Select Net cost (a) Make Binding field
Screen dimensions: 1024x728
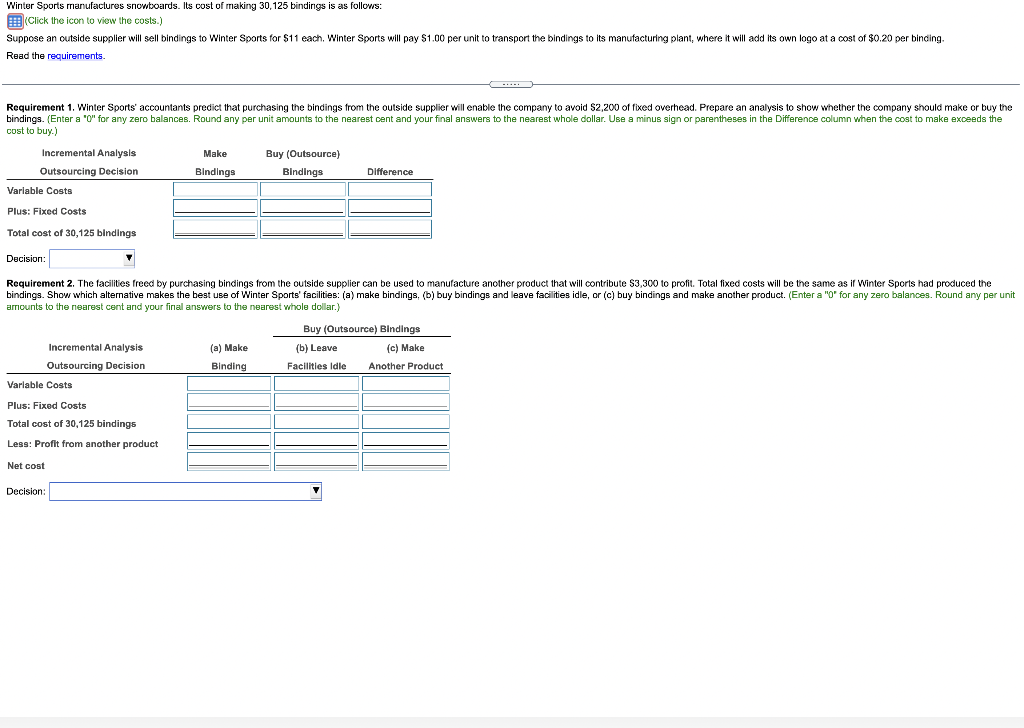pyautogui.click(x=229, y=462)
